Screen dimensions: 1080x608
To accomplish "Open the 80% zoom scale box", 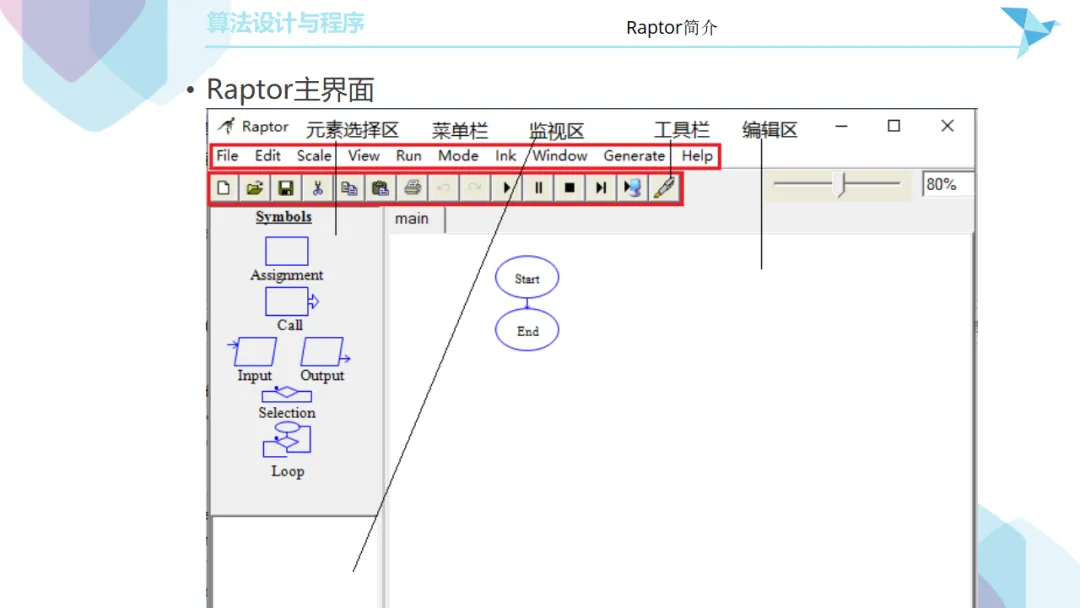I will 948,185.
